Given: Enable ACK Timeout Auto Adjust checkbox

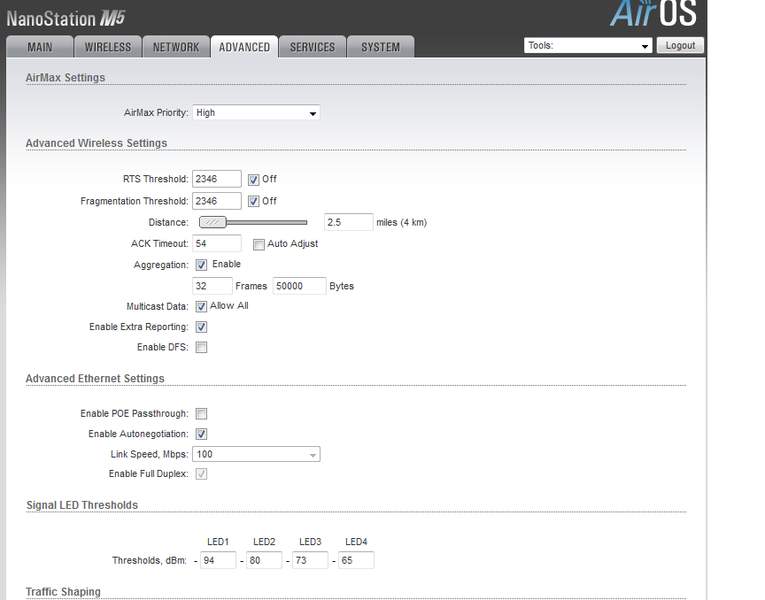Looking at the screenshot, I should coord(259,244).
